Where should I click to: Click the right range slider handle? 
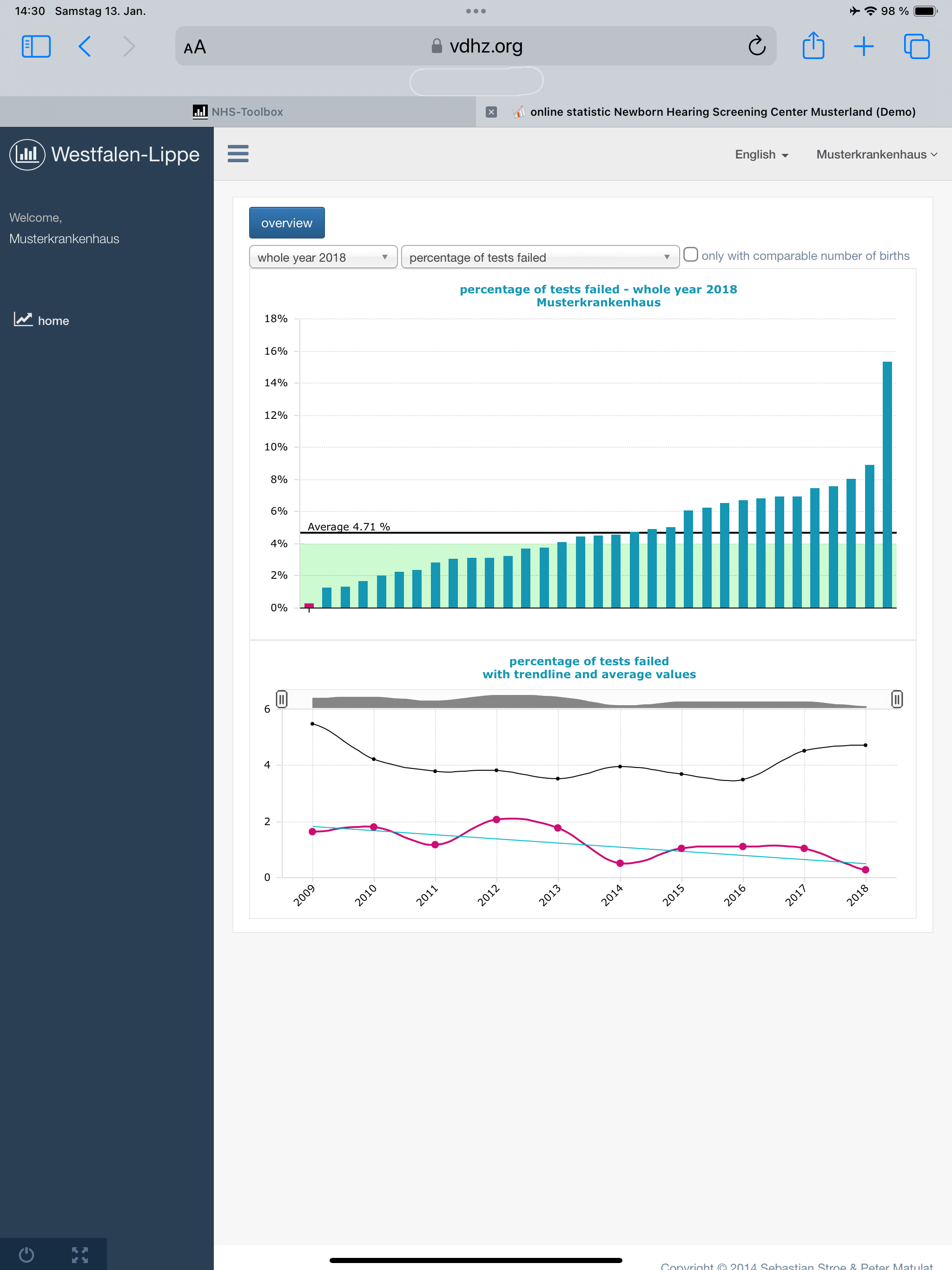pos(896,699)
